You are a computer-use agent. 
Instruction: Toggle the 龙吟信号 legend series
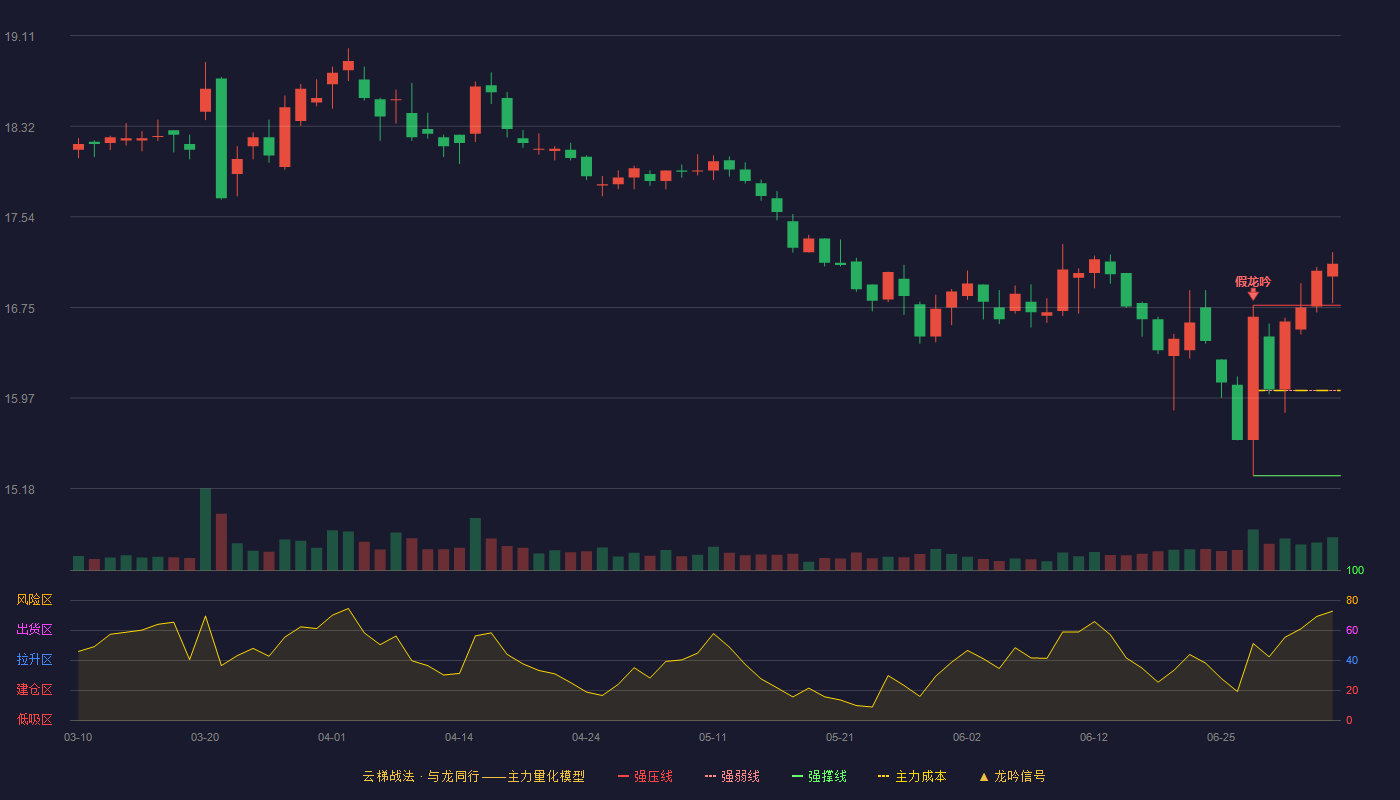coord(1011,776)
